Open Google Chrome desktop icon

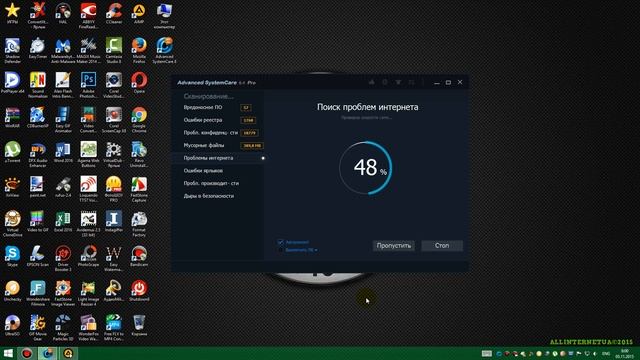[139, 120]
